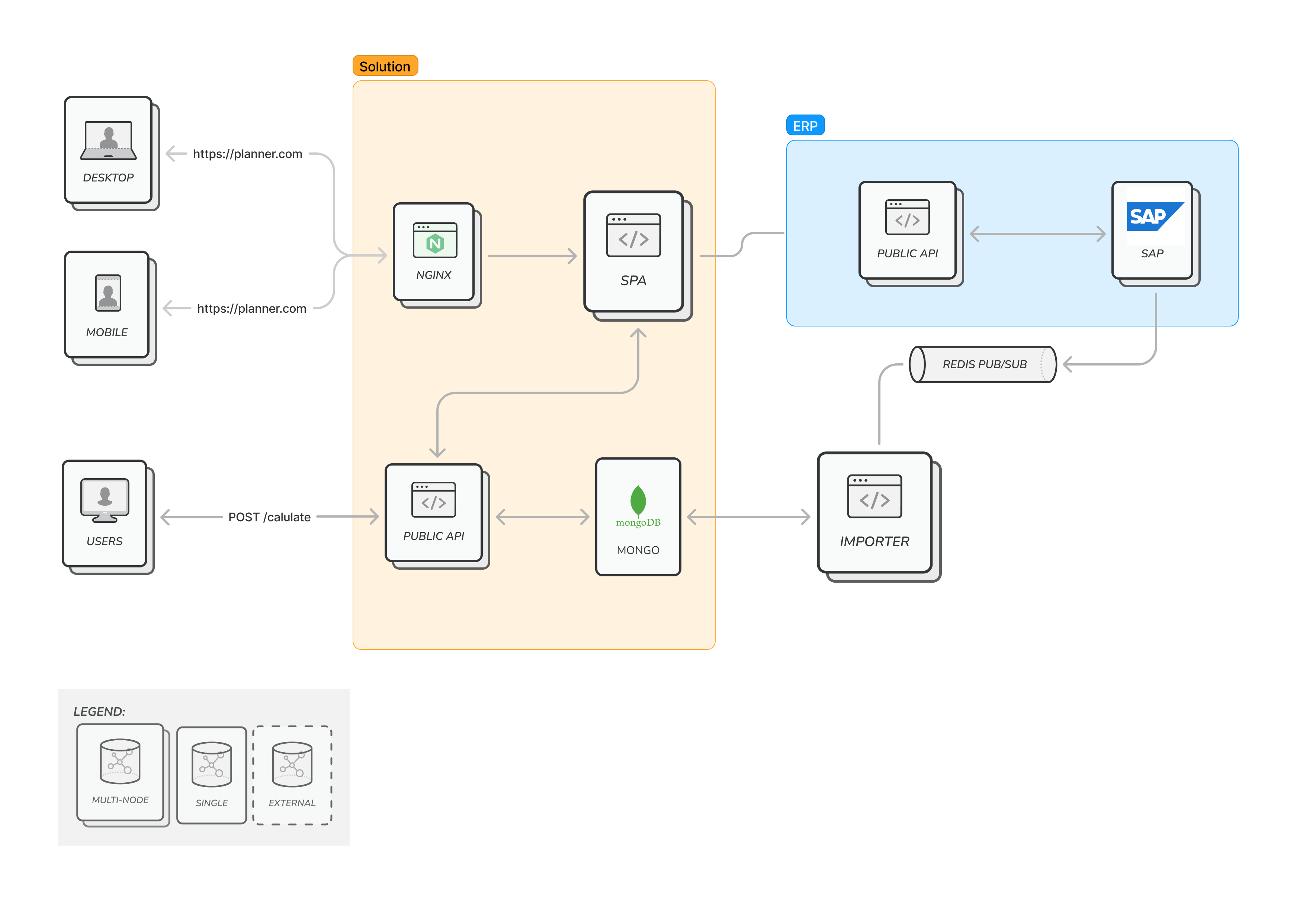Select the IMPORTER code window icon
The height and width of the screenshot is (911, 1316).
point(874,496)
